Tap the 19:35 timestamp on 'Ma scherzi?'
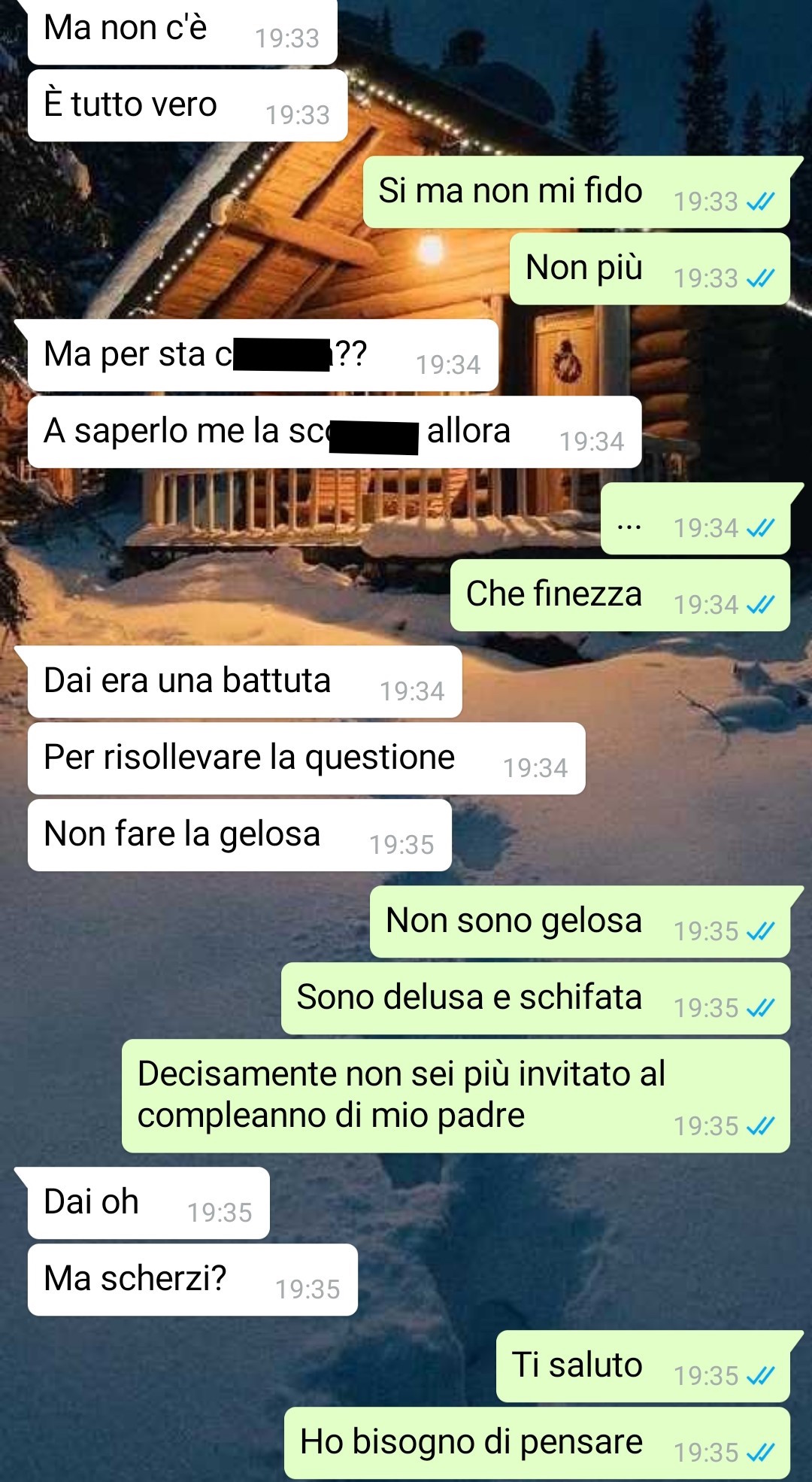The width and height of the screenshot is (812, 1482). [308, 1289]
